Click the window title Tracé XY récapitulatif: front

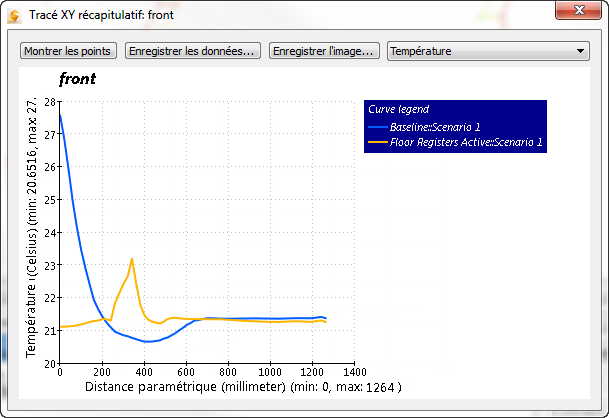(x=101, y=15)
